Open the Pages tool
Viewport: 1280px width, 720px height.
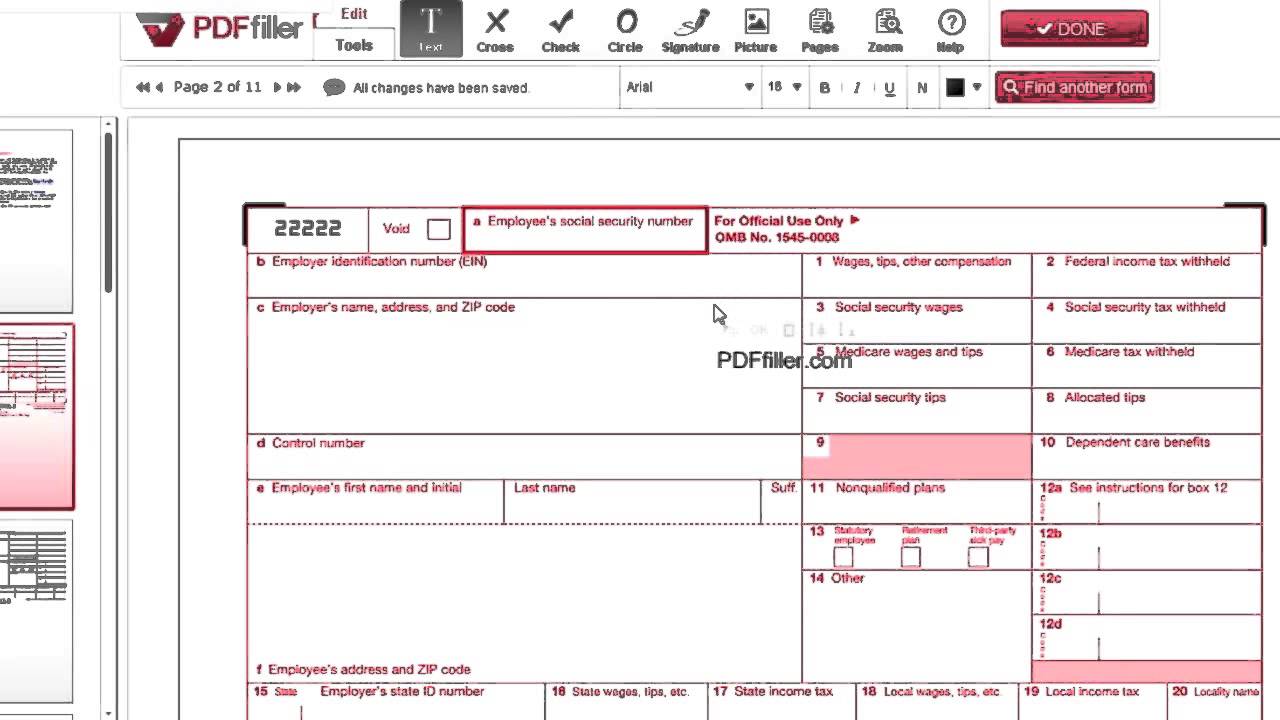pos(821,29)
